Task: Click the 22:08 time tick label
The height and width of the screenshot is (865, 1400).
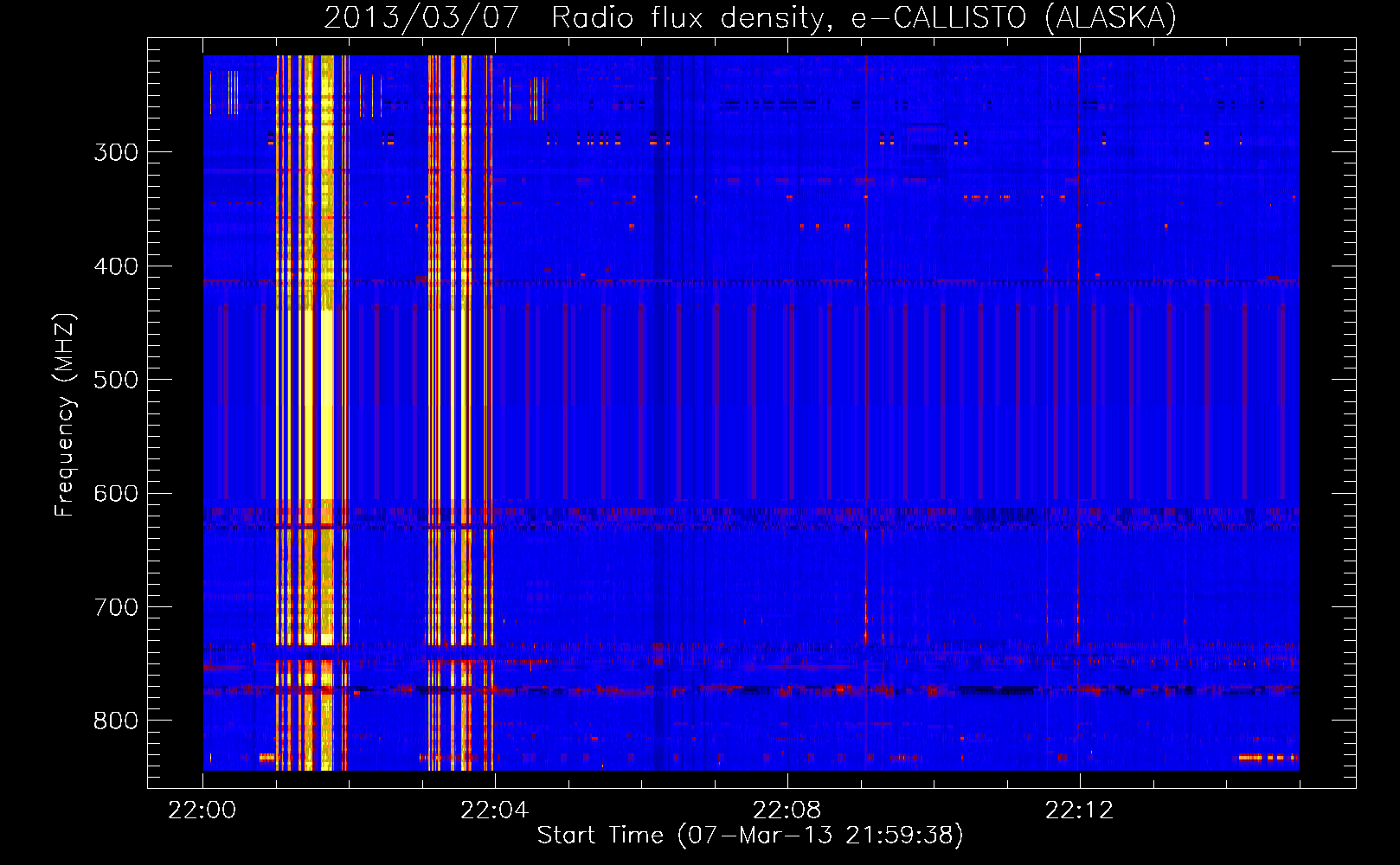Action: tap(787, 811)
